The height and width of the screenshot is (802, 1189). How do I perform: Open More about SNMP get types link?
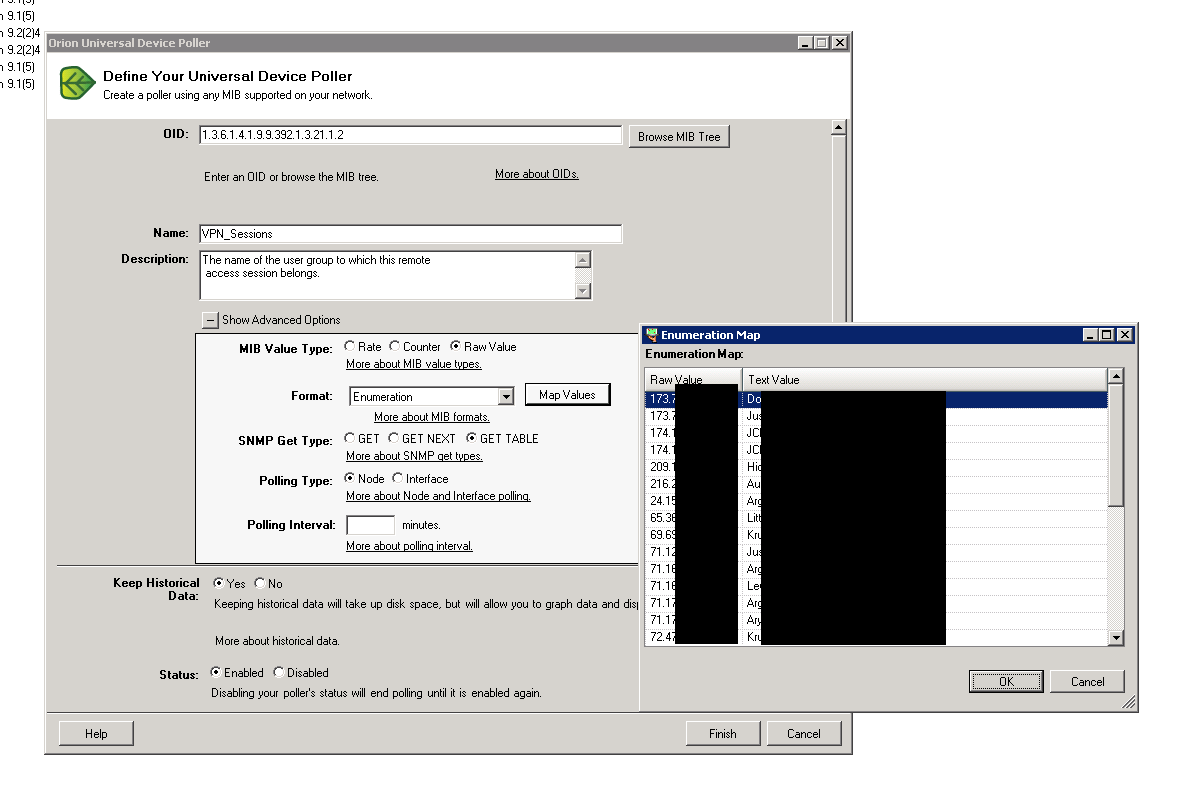[414, 456]
